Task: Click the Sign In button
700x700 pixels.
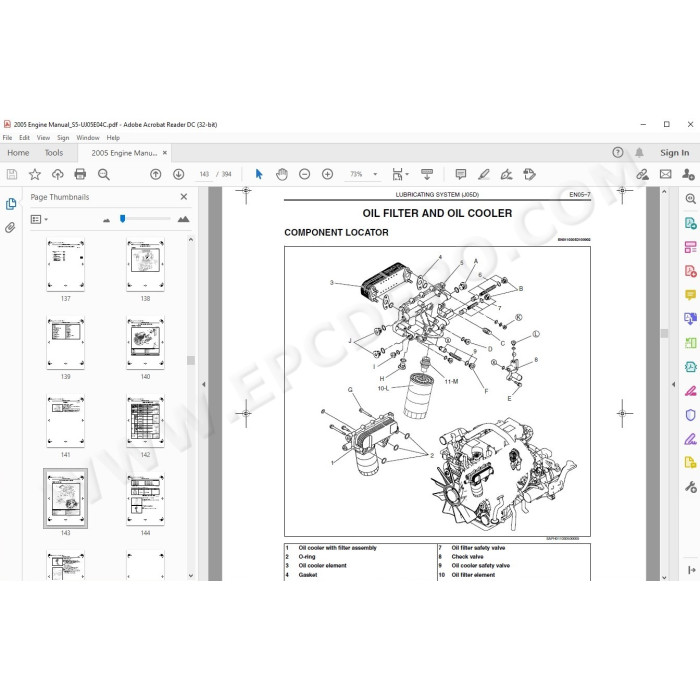Action: pyautogui.click(x=675, y=153)
